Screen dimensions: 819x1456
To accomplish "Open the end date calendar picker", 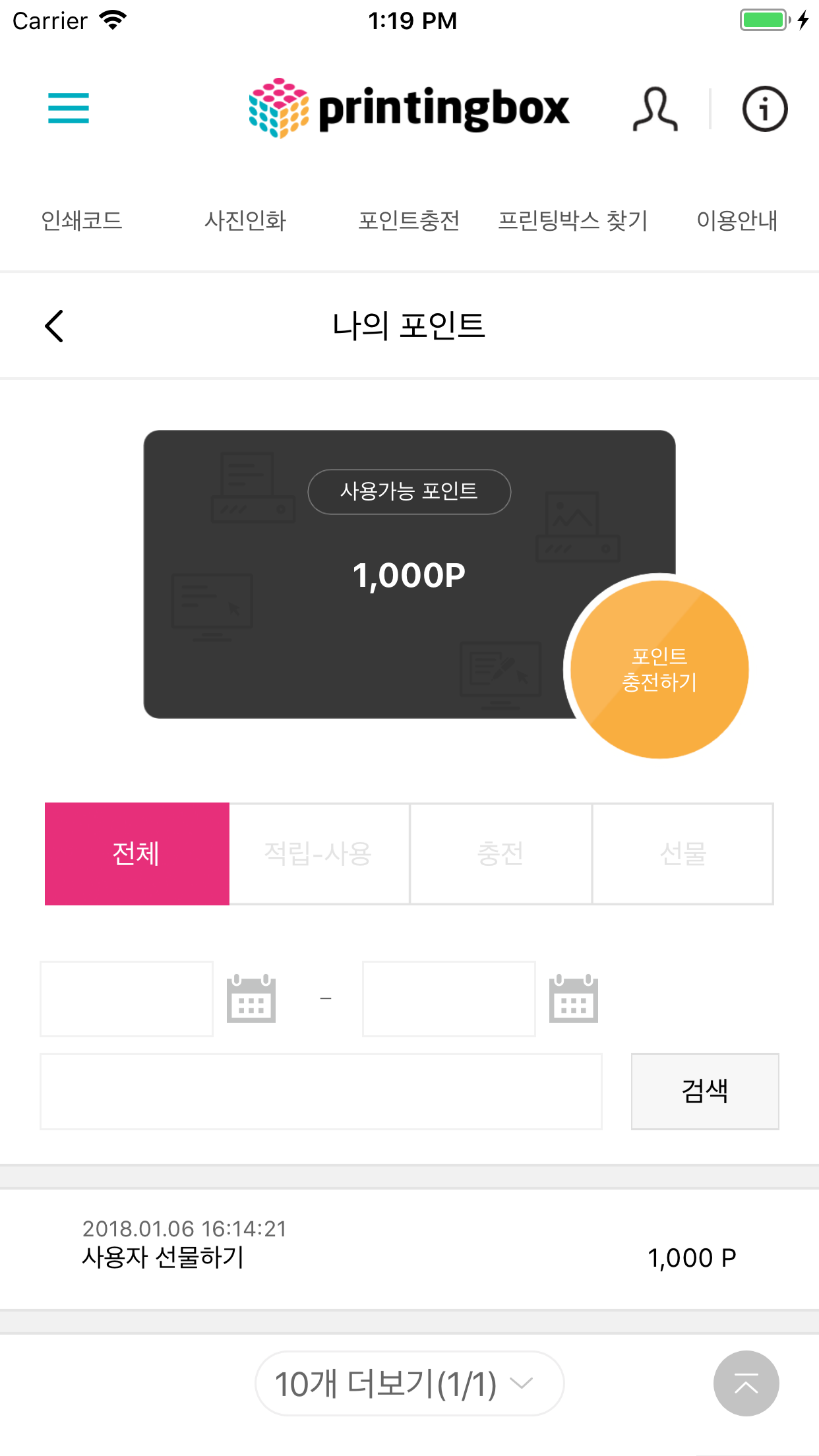I will click(x=573, y=998).
